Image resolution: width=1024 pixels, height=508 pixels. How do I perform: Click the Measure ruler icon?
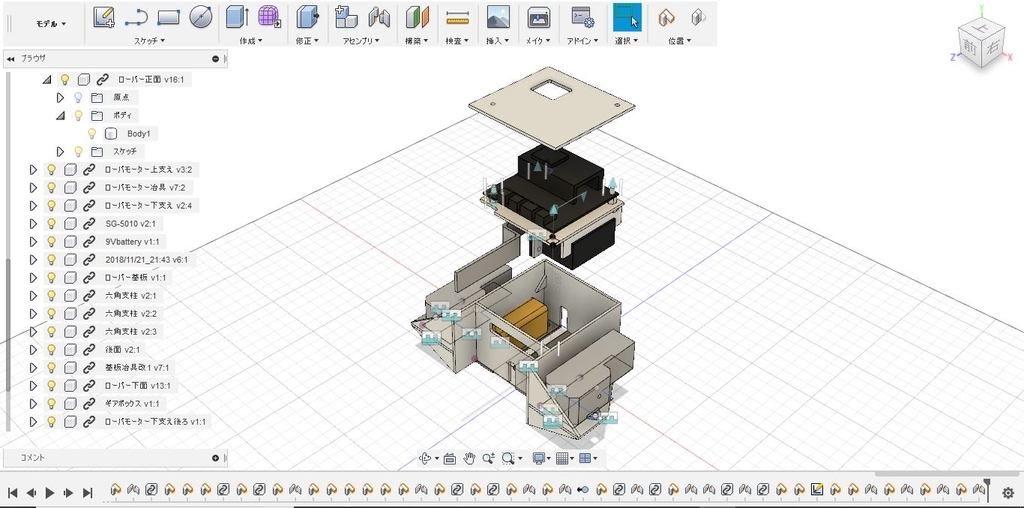pos(458,18)
